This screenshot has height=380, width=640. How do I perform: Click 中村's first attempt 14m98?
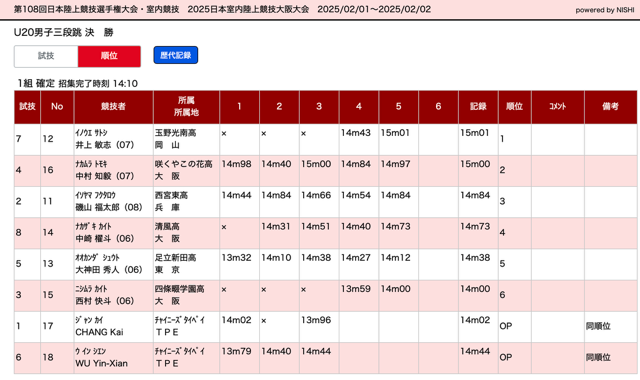click(x=236, y=164)
